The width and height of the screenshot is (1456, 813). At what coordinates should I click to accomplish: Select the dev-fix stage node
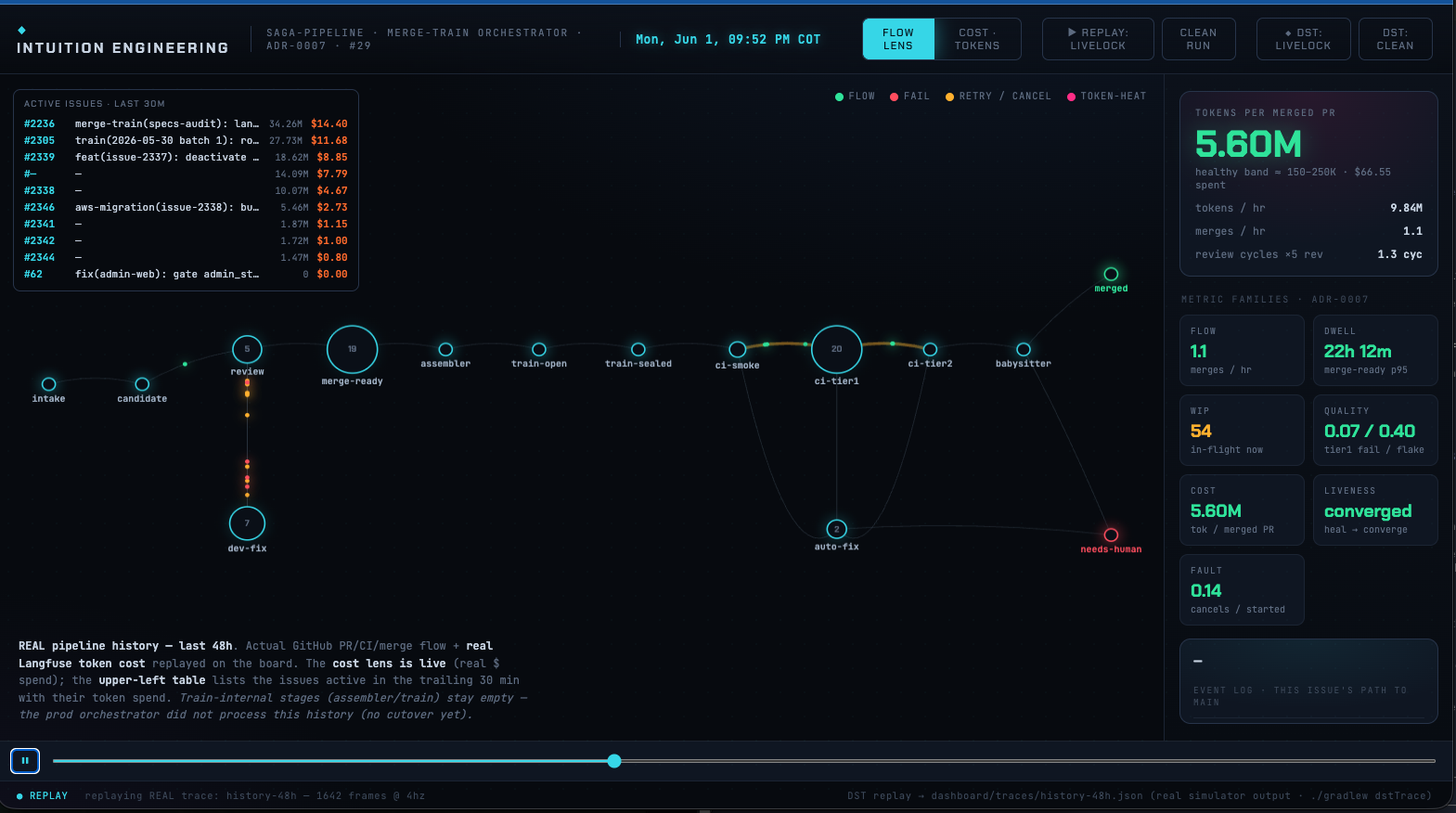pyautogui.click(x=247, y=523)
